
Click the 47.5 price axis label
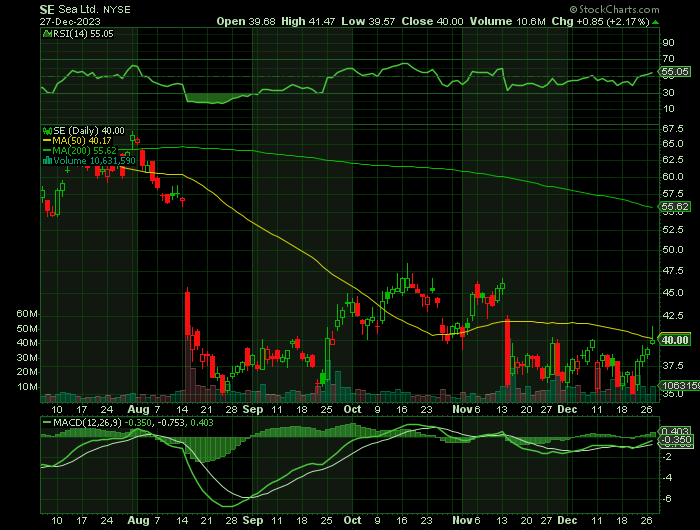tap(672, 271)
